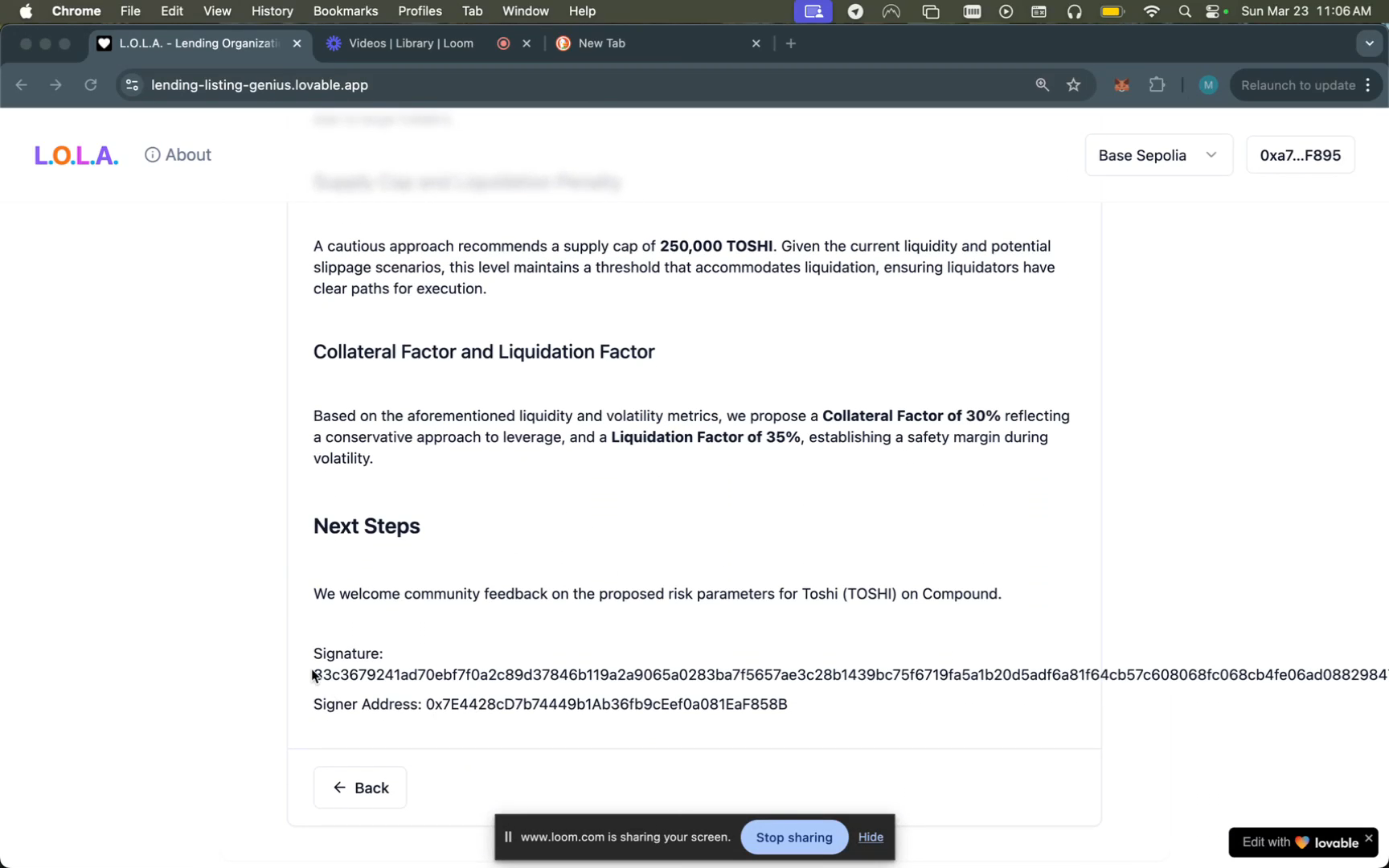The height and width of the screenshot is (868, 1389).
Task: Click Collateral Factor and Liquidation Factor heading
Action: click(484, 351)
